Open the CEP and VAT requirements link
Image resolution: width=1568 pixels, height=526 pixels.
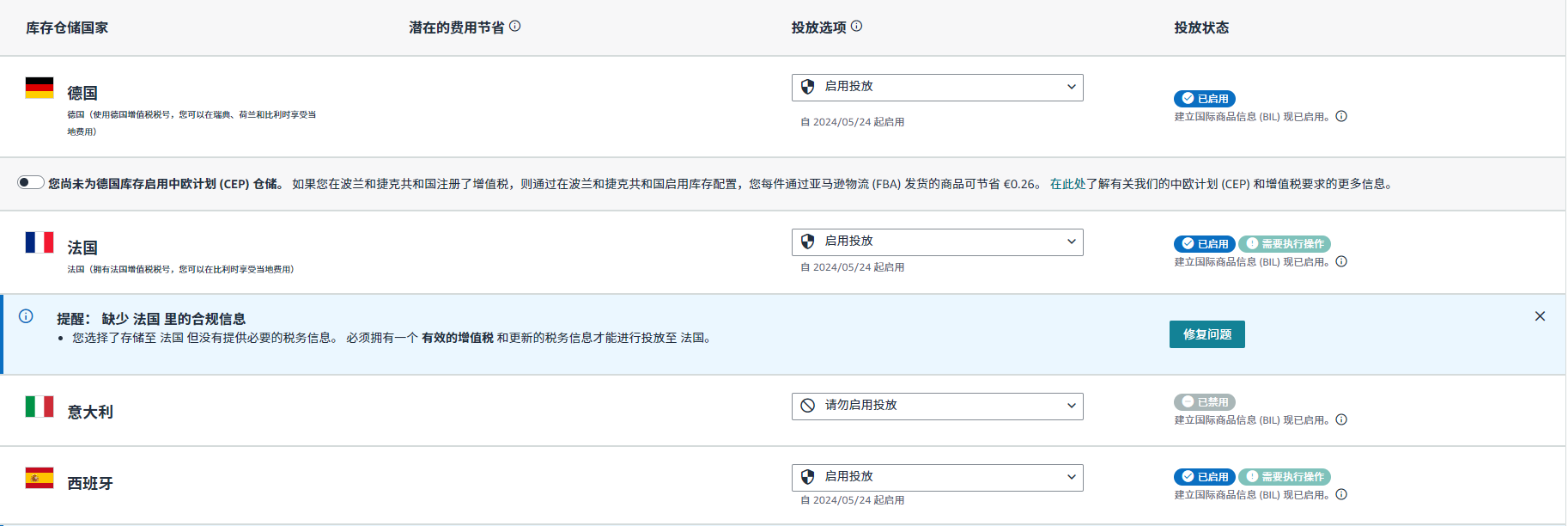point(1220,184)
